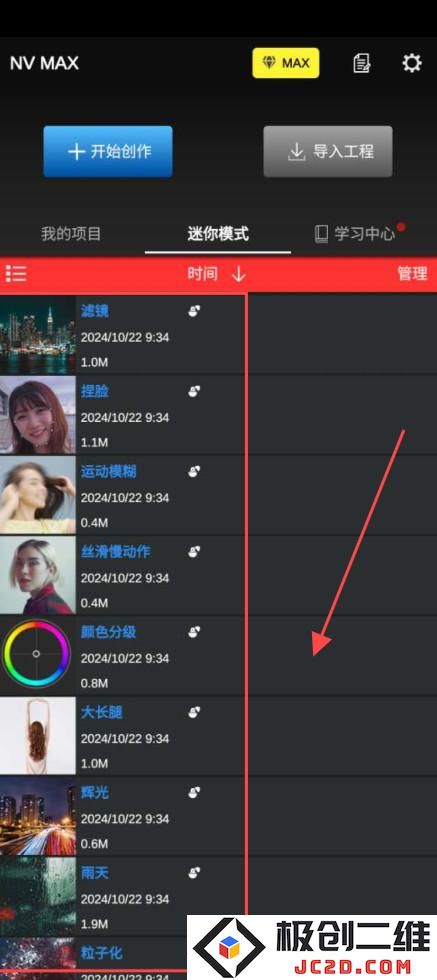Tap the cloud icon on the 大长腿 row
437x980 pixels.
[x=194, y=712]
